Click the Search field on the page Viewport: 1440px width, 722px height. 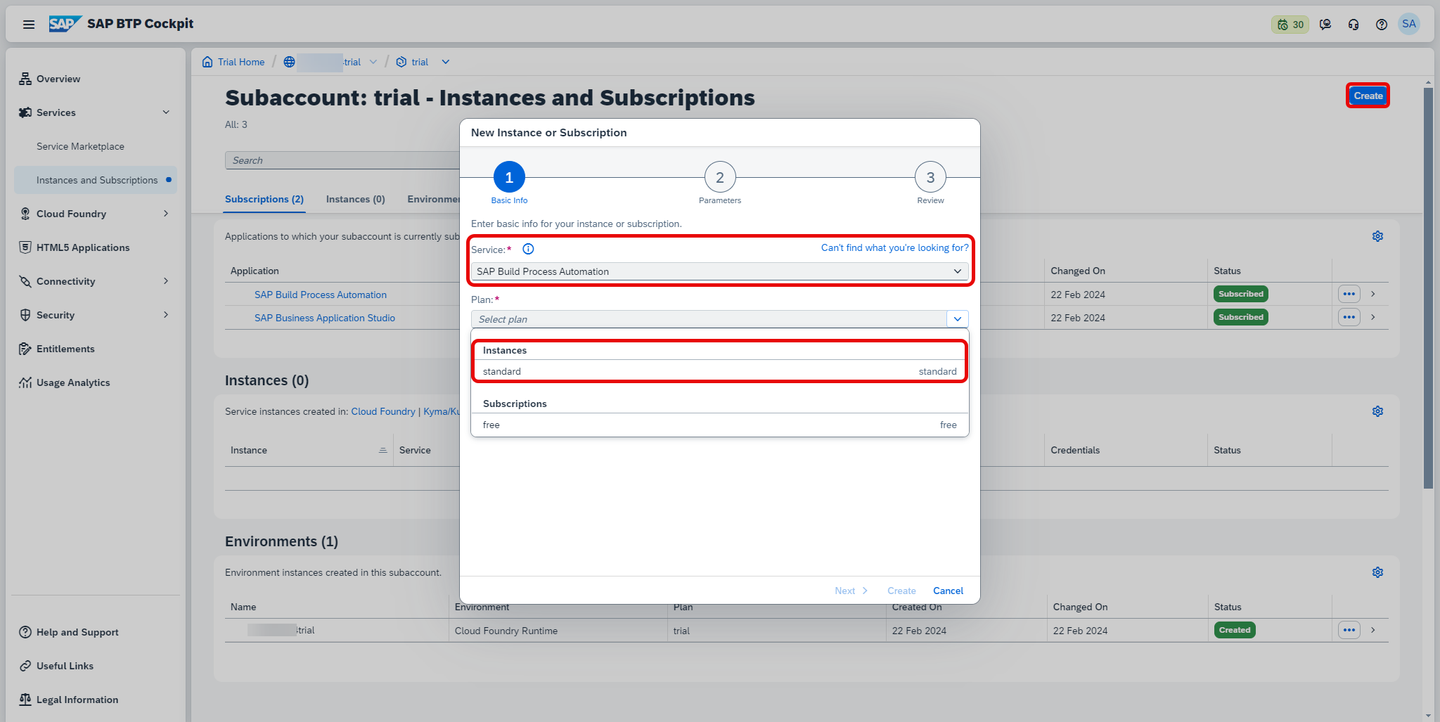(342, 160)
